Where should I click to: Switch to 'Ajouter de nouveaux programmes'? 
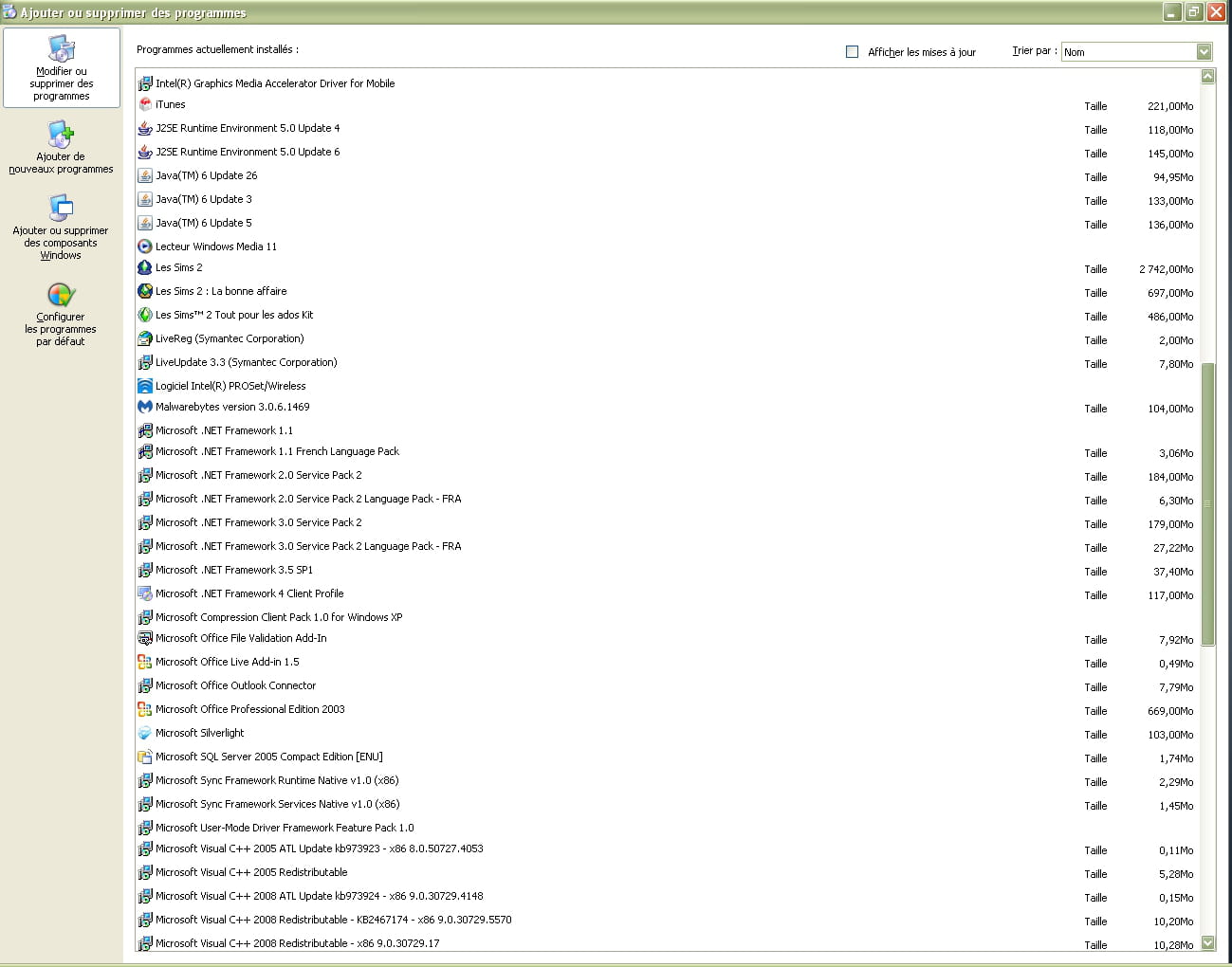pos(61,147)
